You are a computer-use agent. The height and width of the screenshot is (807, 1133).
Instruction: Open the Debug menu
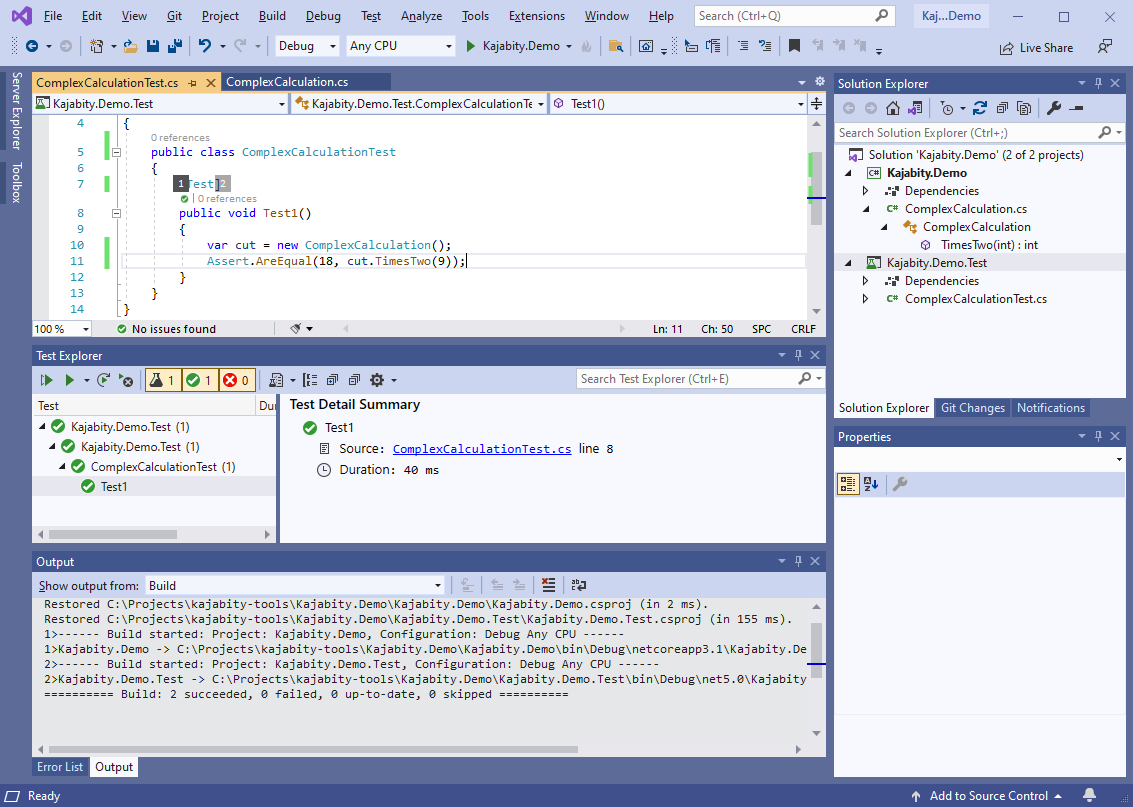tap(322, 16)
